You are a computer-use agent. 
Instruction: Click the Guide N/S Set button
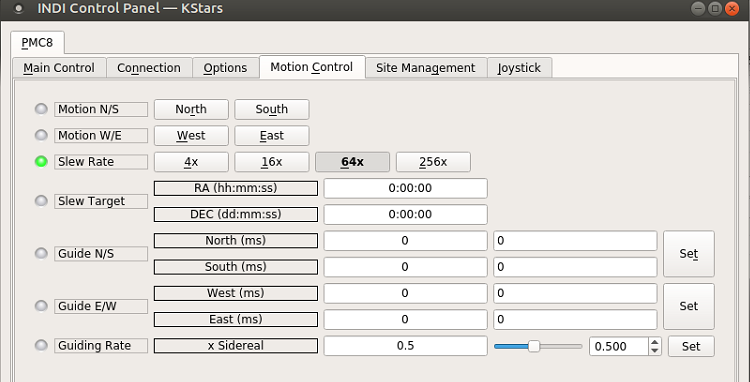689,254
